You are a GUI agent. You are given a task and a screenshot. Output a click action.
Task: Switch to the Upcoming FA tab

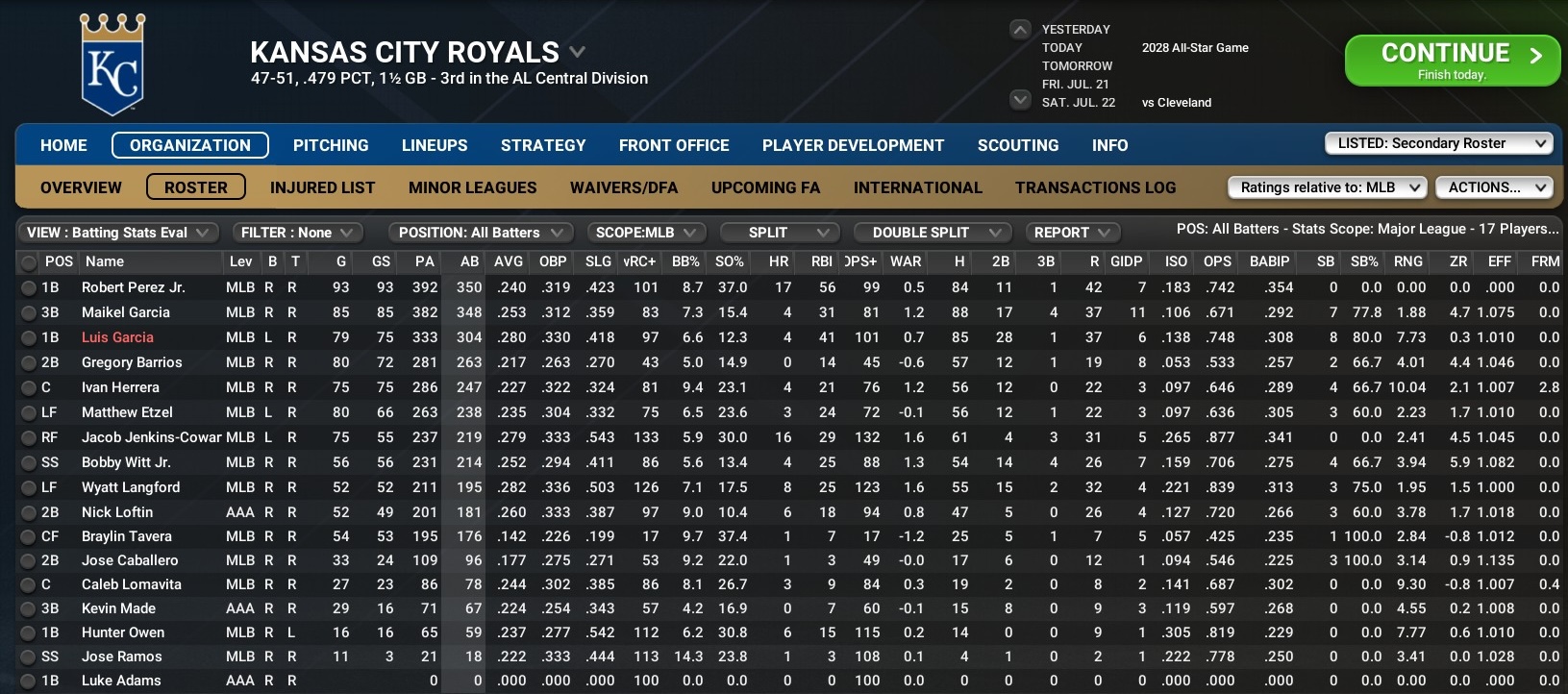765,187
